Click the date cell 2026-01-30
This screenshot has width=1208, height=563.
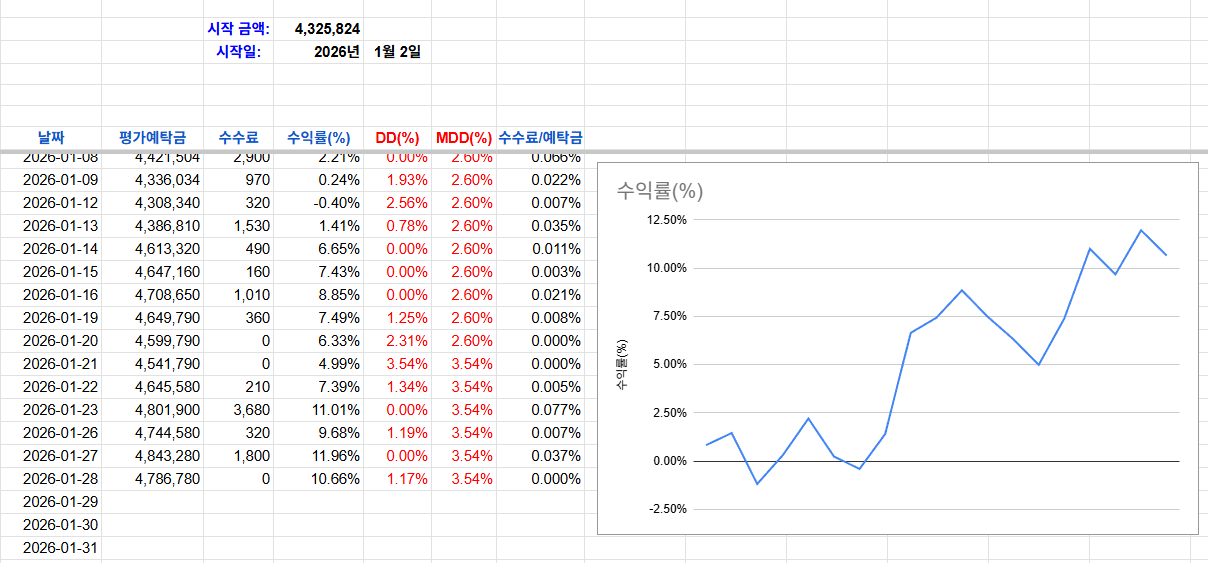51,525
